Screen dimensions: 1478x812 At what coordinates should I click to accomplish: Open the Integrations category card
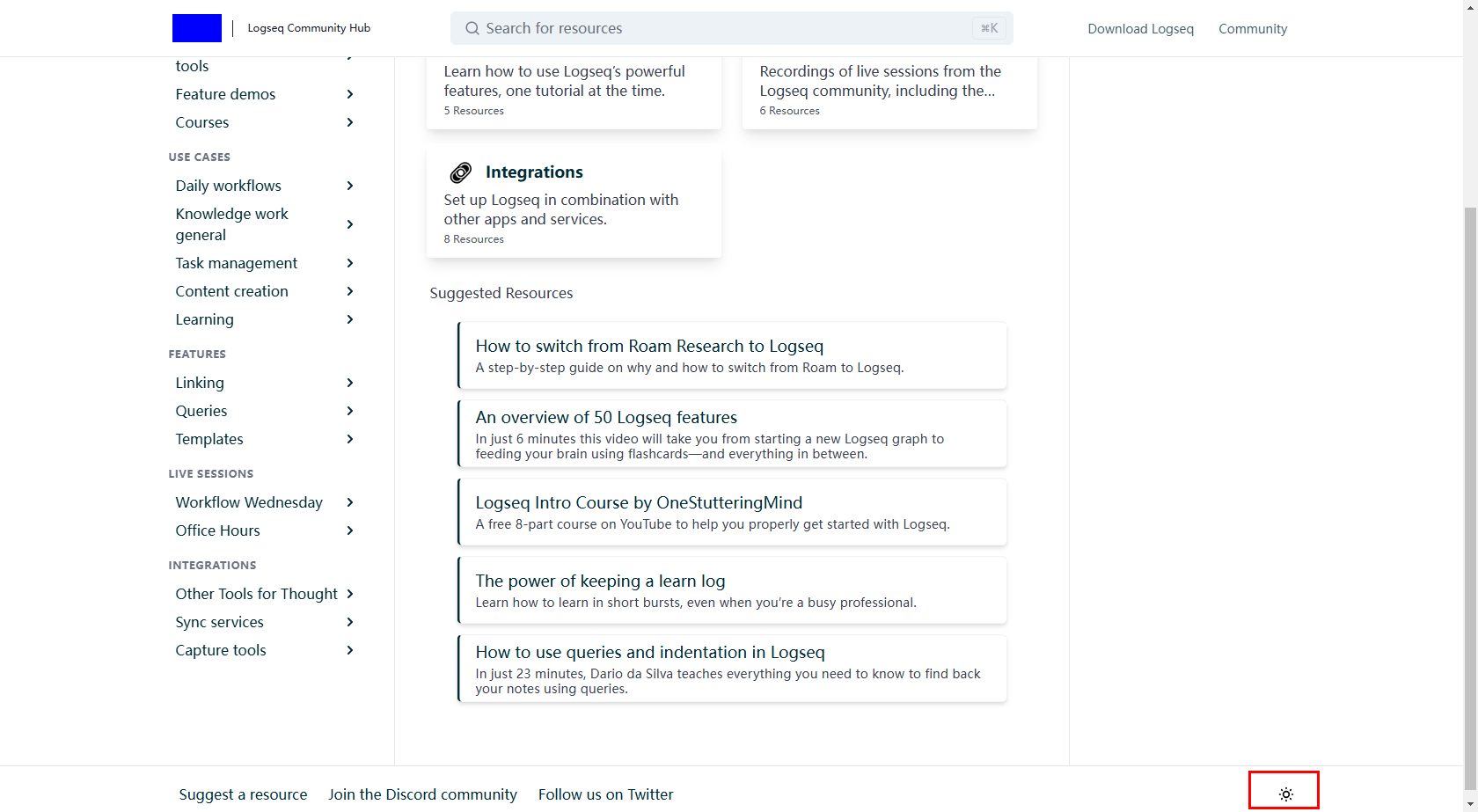click(x=574, y=203)
